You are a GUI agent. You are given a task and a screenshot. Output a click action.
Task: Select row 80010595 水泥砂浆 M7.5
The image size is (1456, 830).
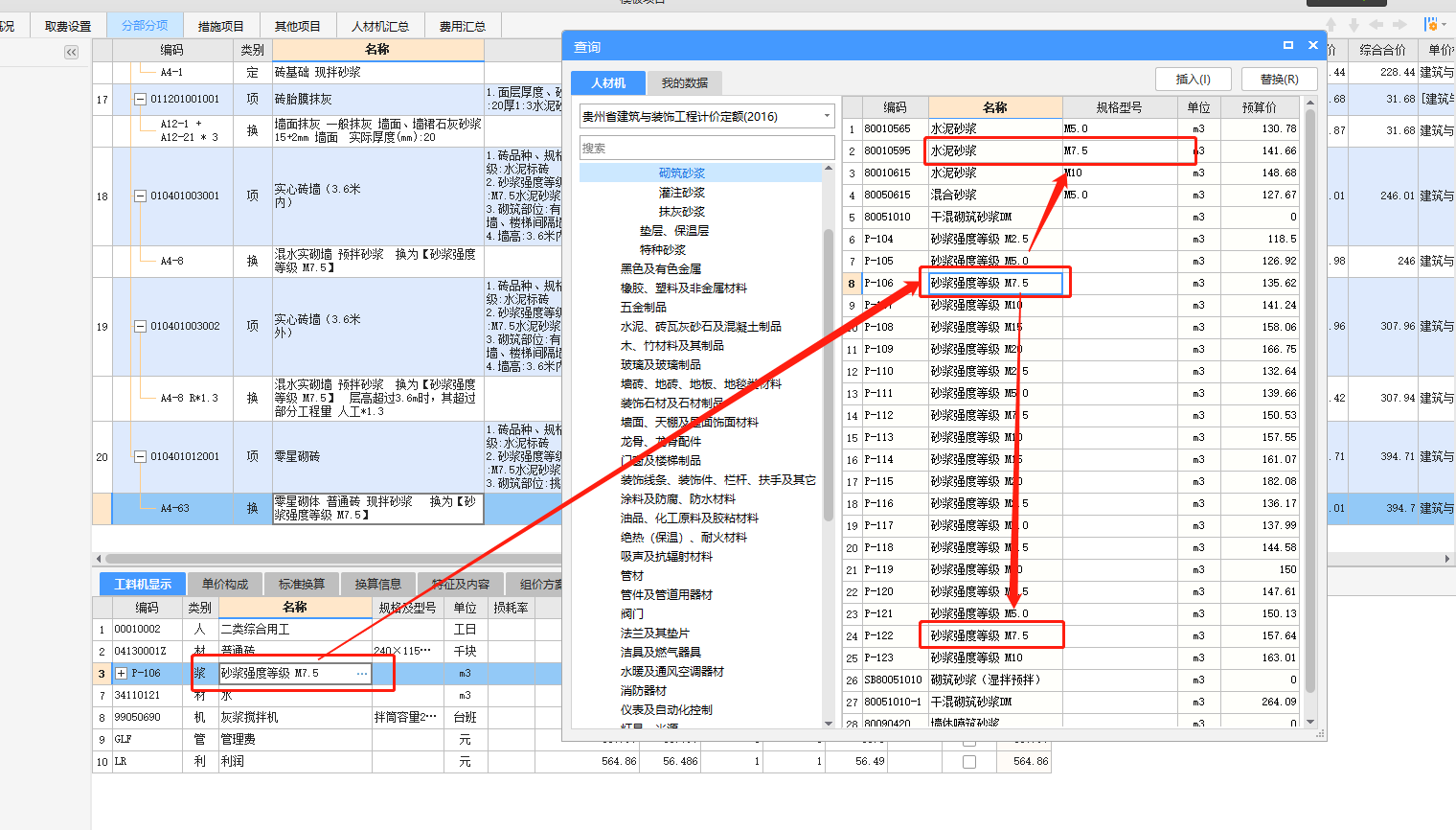click(1071, 150)
